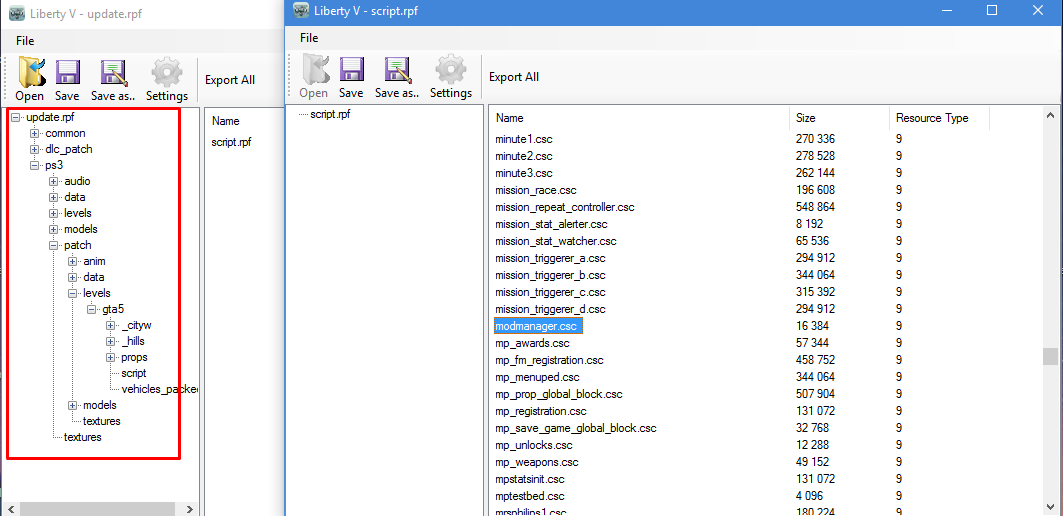Collapse the ps3 folder node
Image resolution: width=1063 pixels, height=516 pixels.
35,165
